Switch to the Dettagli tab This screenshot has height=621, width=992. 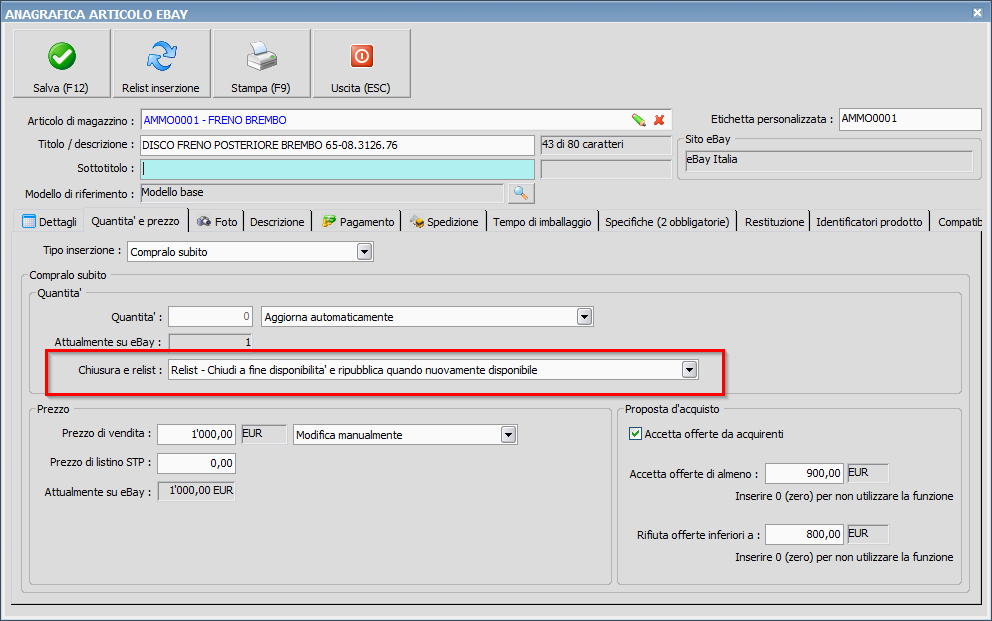click(x=49, y=222)
